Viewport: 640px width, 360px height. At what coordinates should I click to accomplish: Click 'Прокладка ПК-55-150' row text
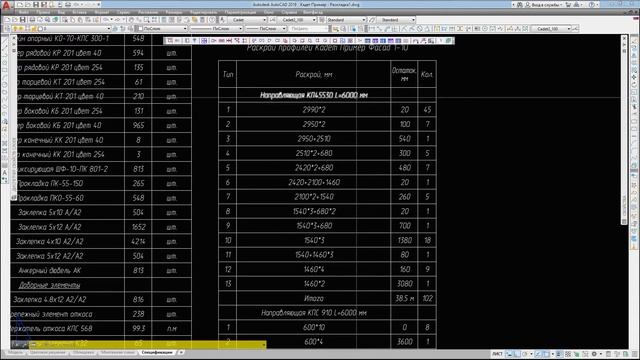[x=50, y=183]
